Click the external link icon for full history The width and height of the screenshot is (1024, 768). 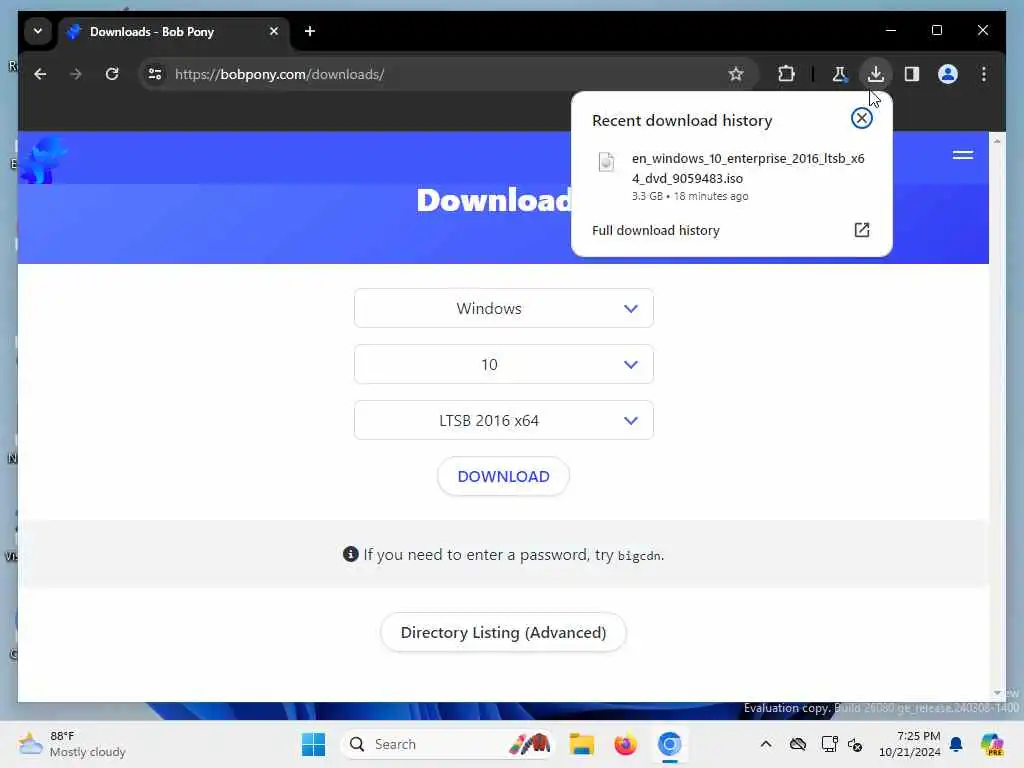[861, 230]
